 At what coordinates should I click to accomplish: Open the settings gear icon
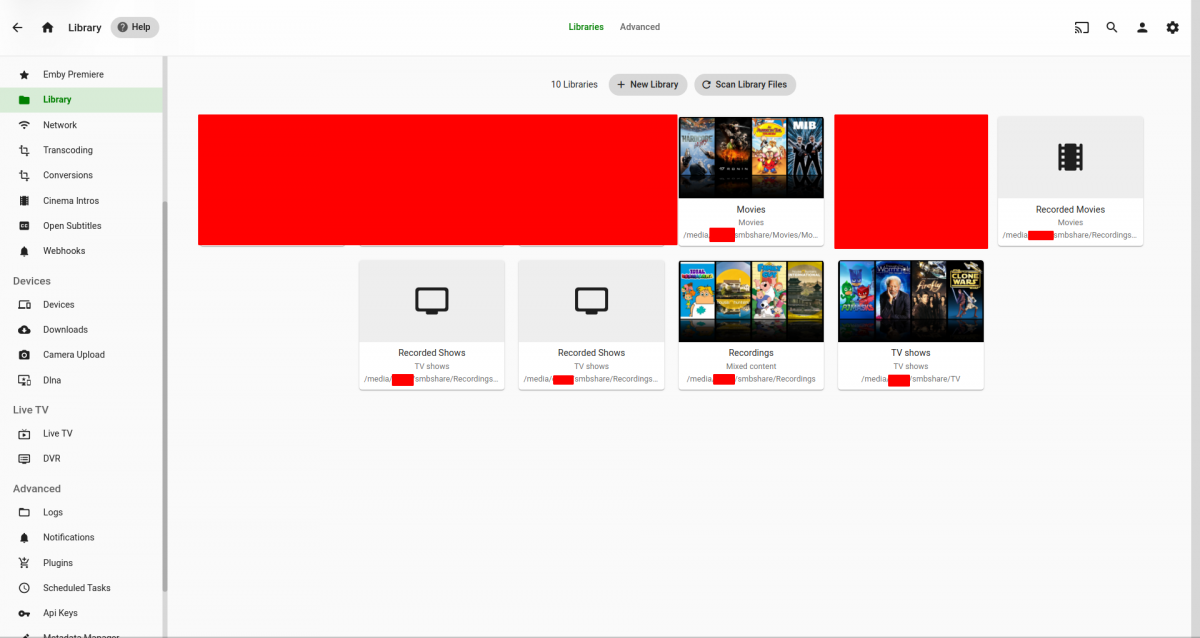click(x=1173, y=27)
